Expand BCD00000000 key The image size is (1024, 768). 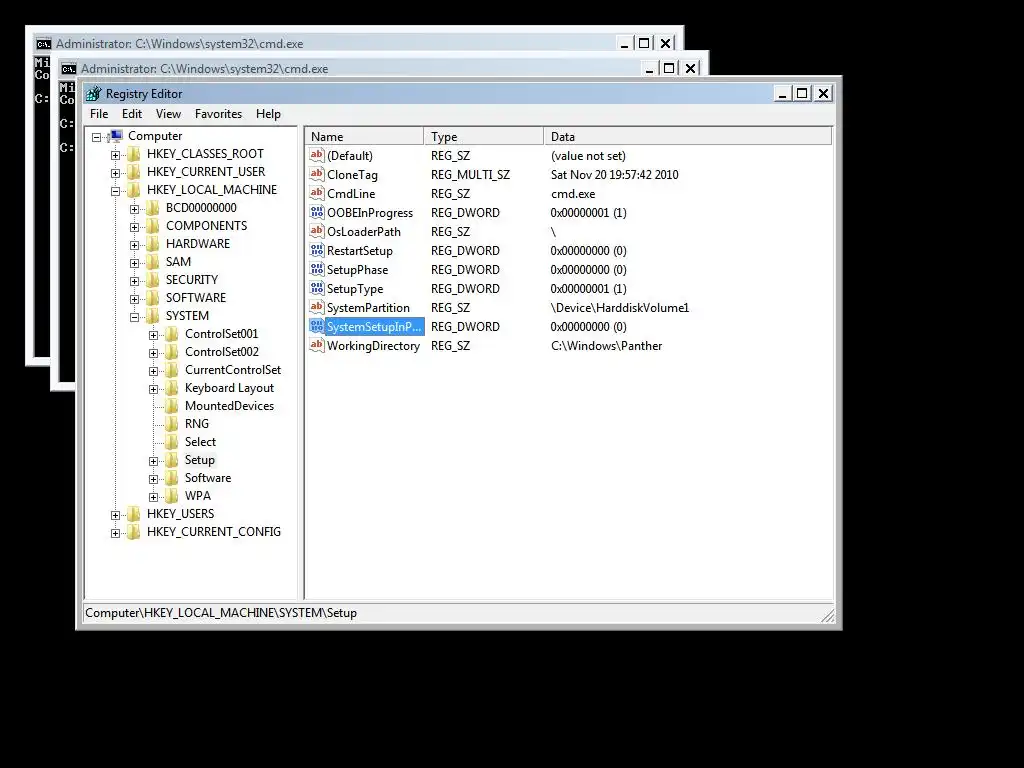tap(135, 209)
